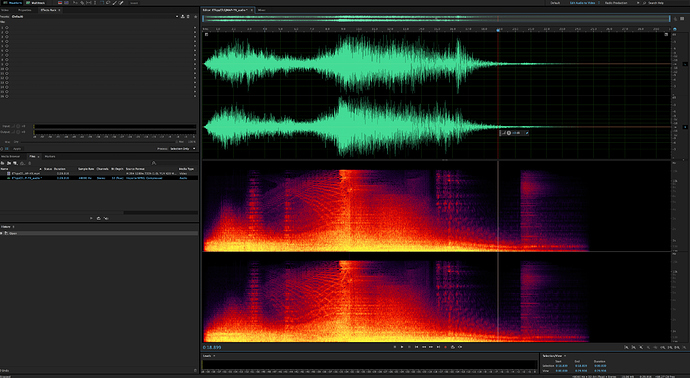Open the Markers tab
The height and width of the screenshot is (378, 690).
(x=50, y=156)
